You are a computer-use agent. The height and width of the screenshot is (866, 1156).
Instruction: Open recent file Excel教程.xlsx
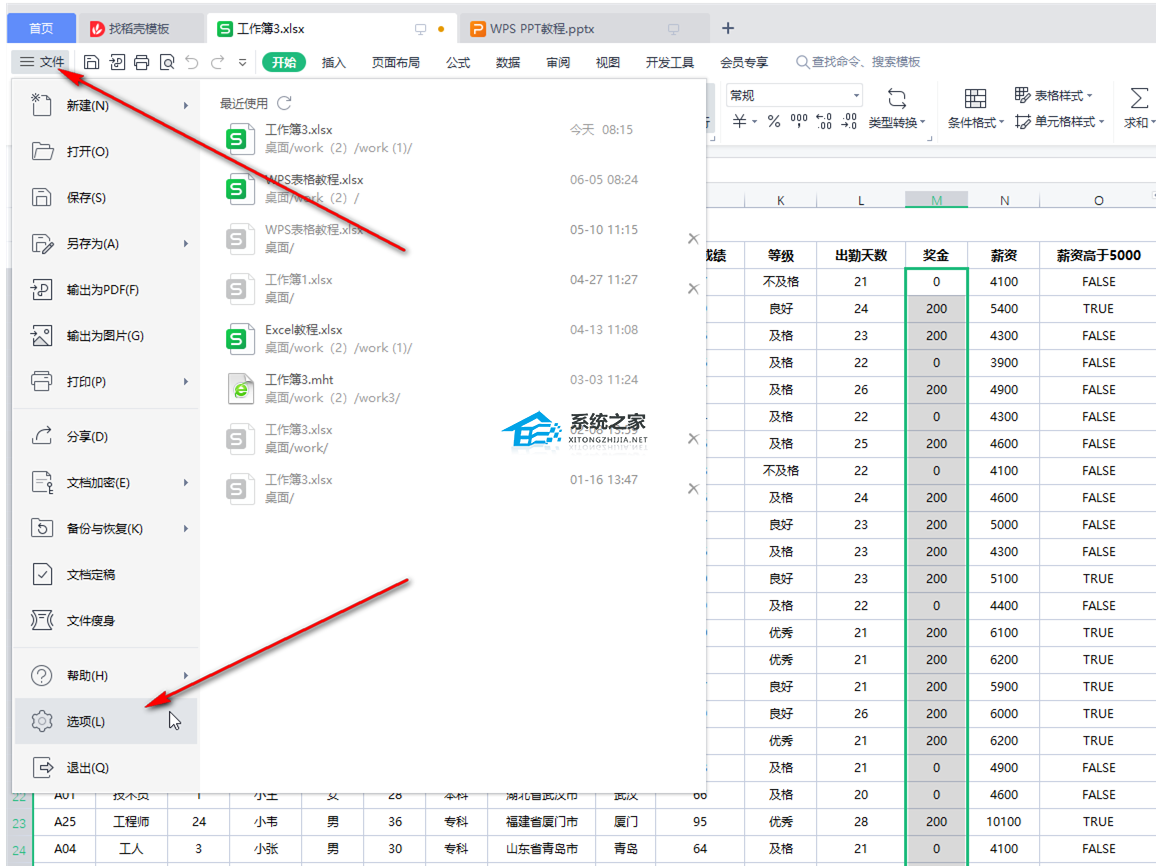[304, 329]
